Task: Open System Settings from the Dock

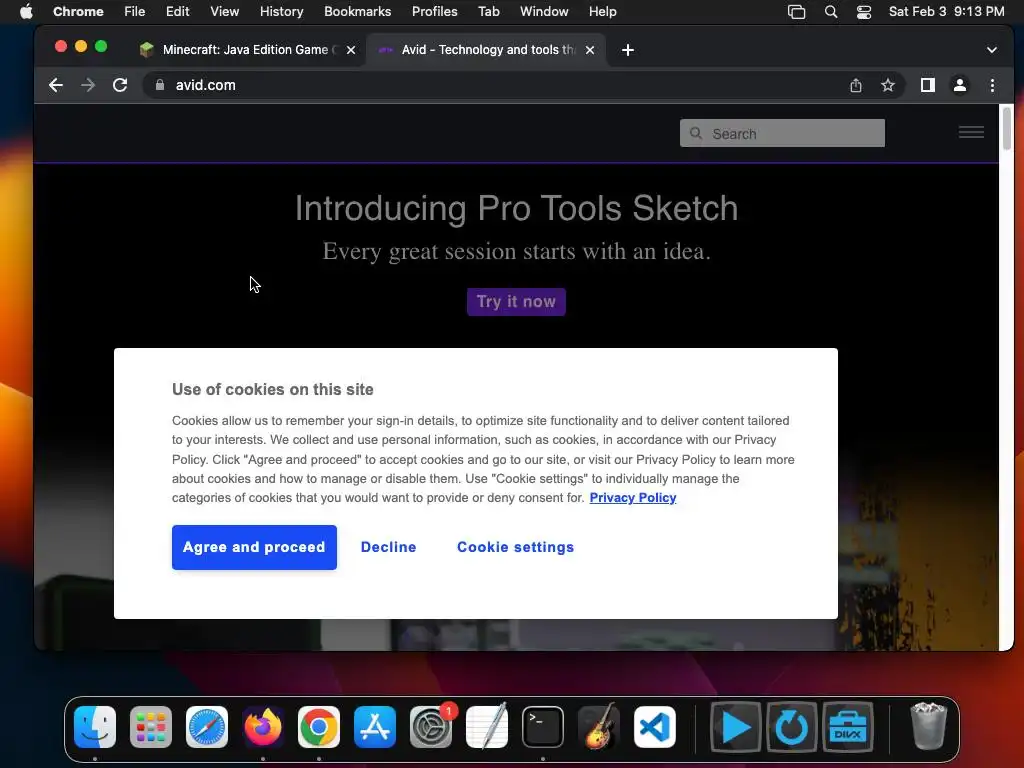Action: click(431, 727)
